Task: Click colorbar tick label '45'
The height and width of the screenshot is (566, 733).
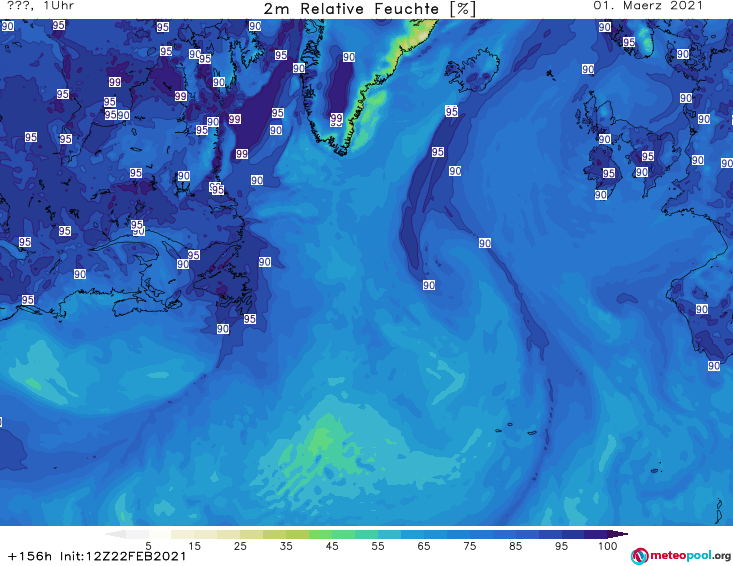Action: [x=331, y=545]
